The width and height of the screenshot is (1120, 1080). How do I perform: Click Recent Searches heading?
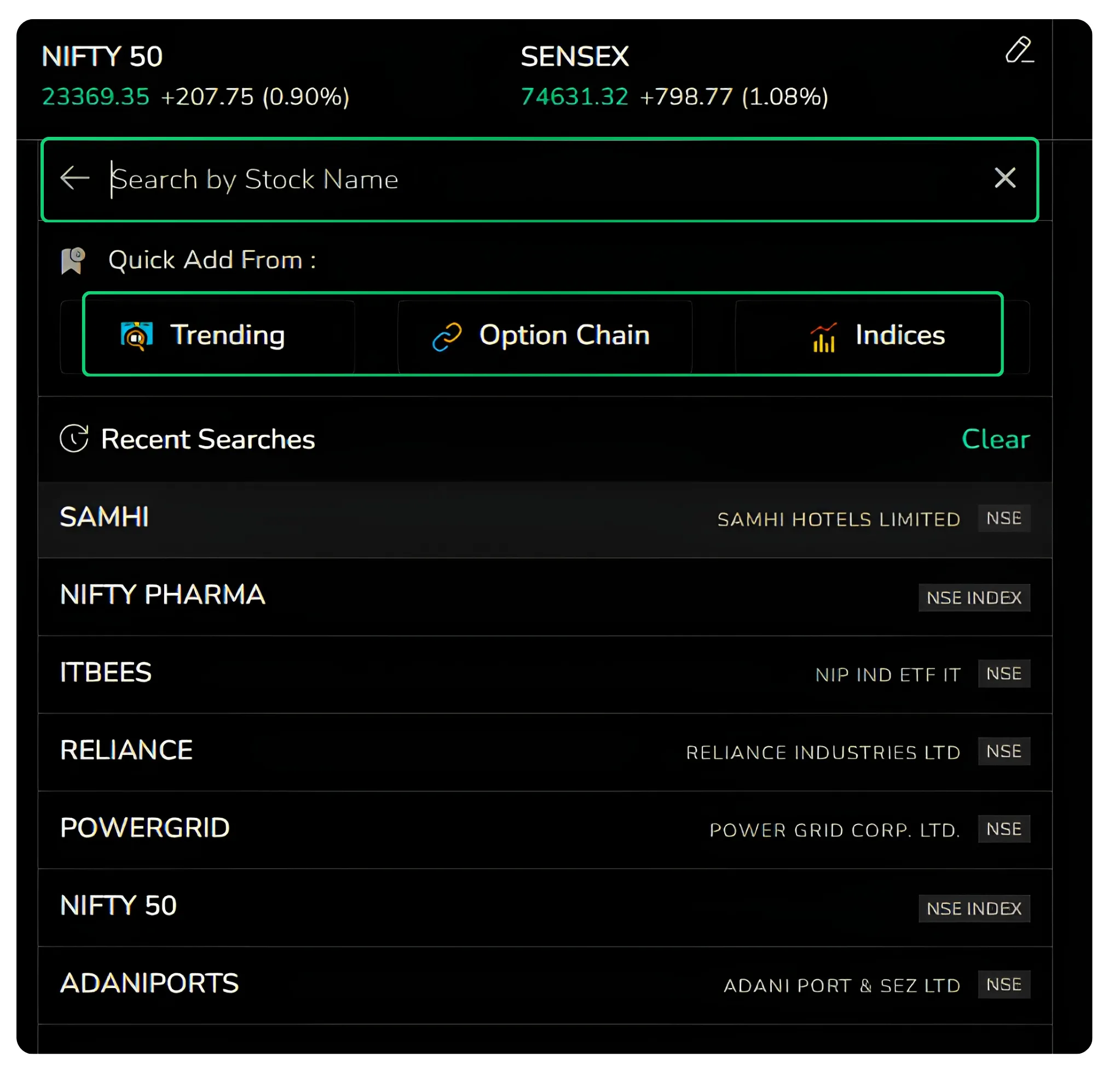(209, 441)
